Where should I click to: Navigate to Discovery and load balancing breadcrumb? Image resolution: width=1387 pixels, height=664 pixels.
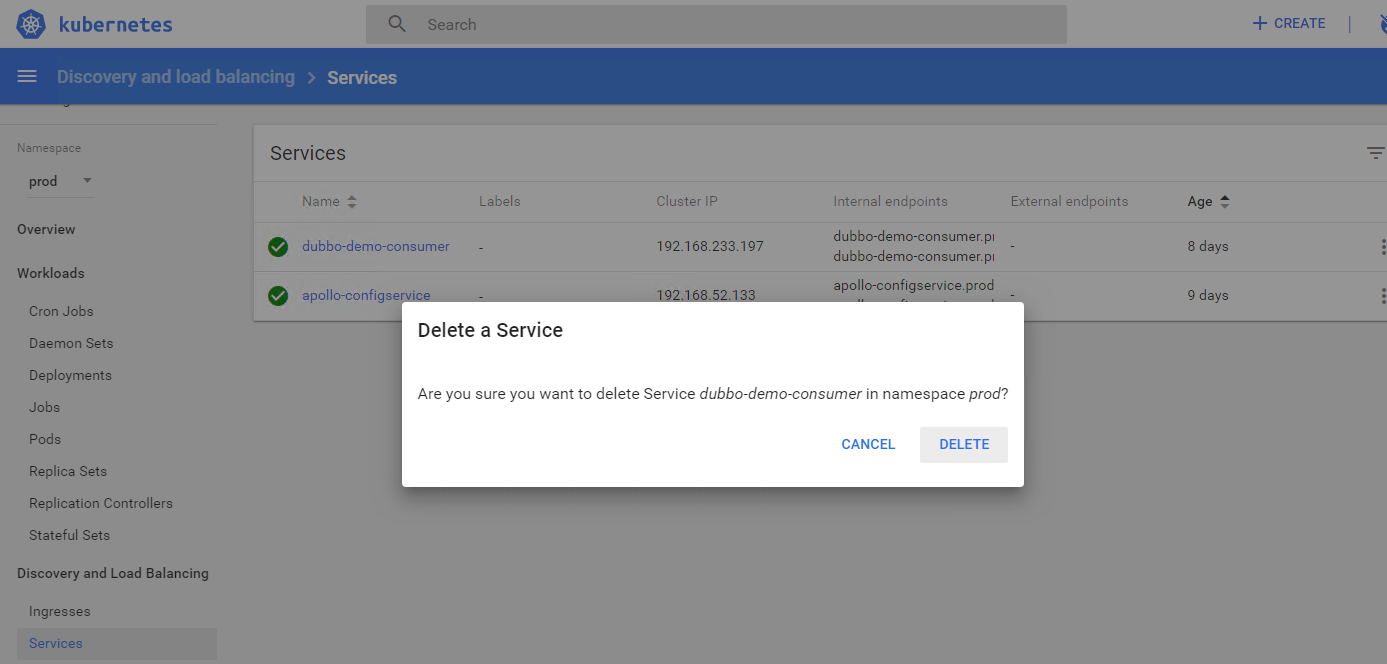176,77
